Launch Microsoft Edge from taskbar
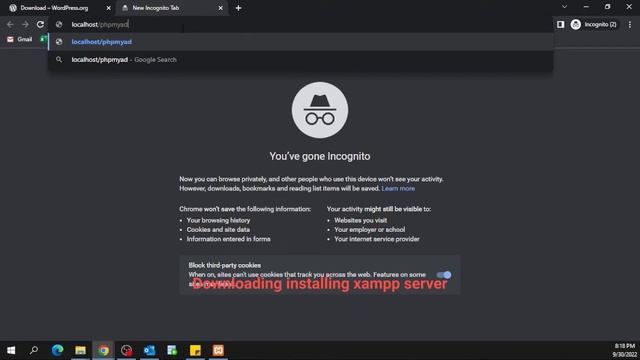 pos(58,350)
